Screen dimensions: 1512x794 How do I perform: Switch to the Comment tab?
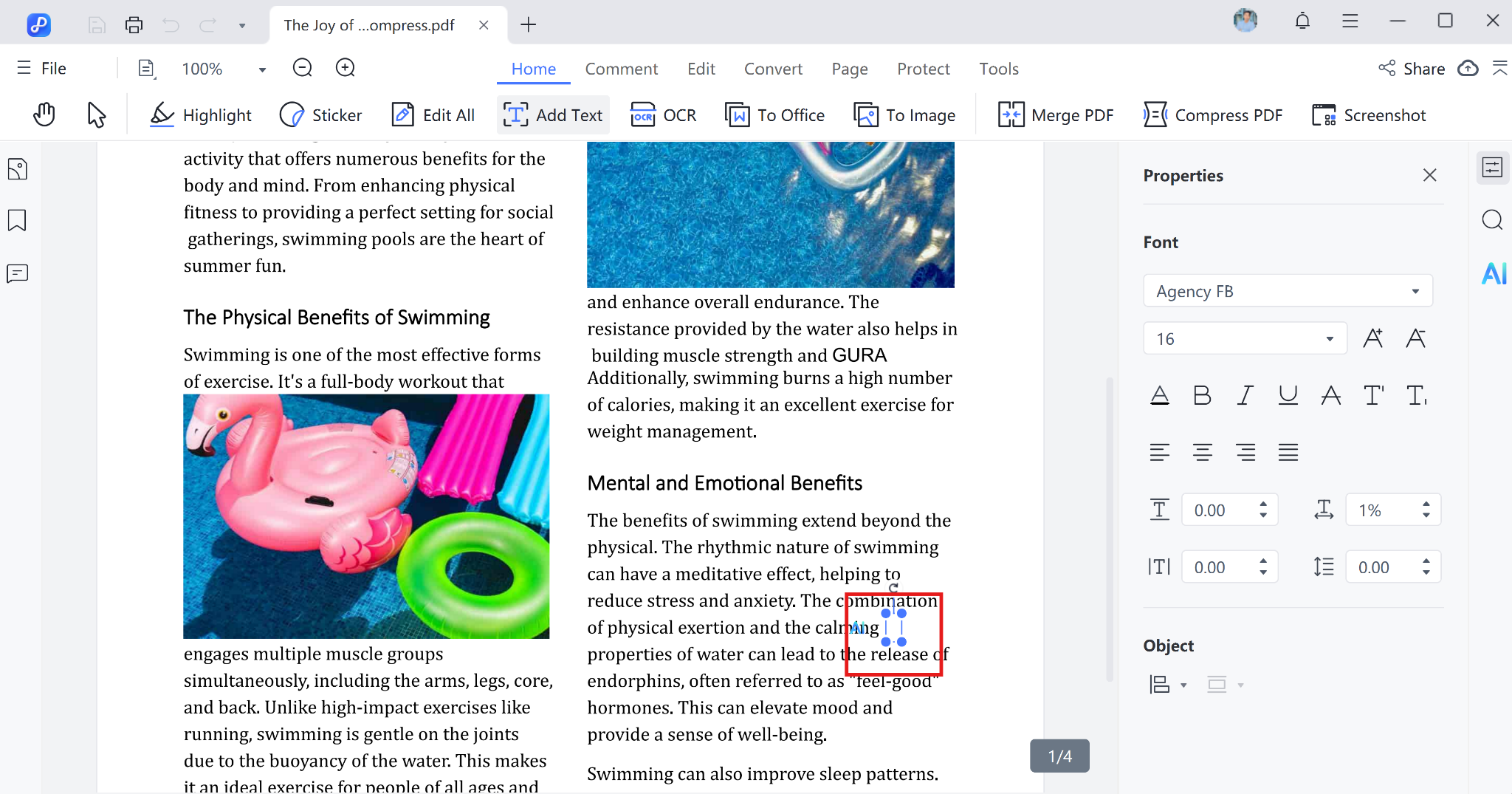[621, 69]
